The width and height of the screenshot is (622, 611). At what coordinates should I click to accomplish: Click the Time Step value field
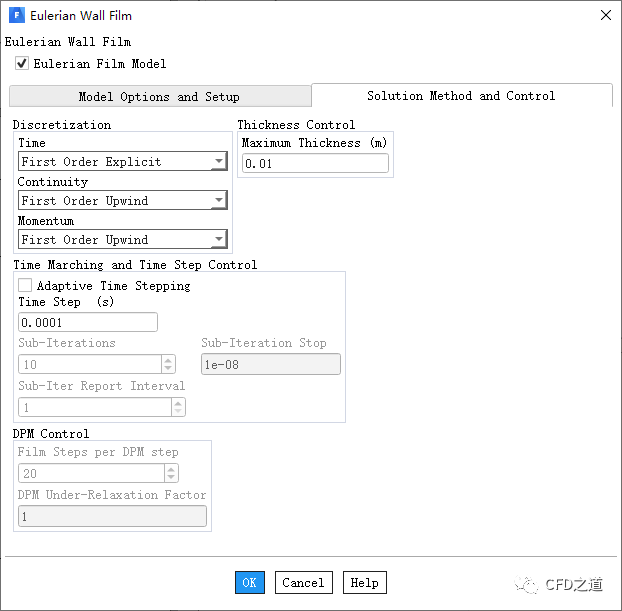click(88, 322)
